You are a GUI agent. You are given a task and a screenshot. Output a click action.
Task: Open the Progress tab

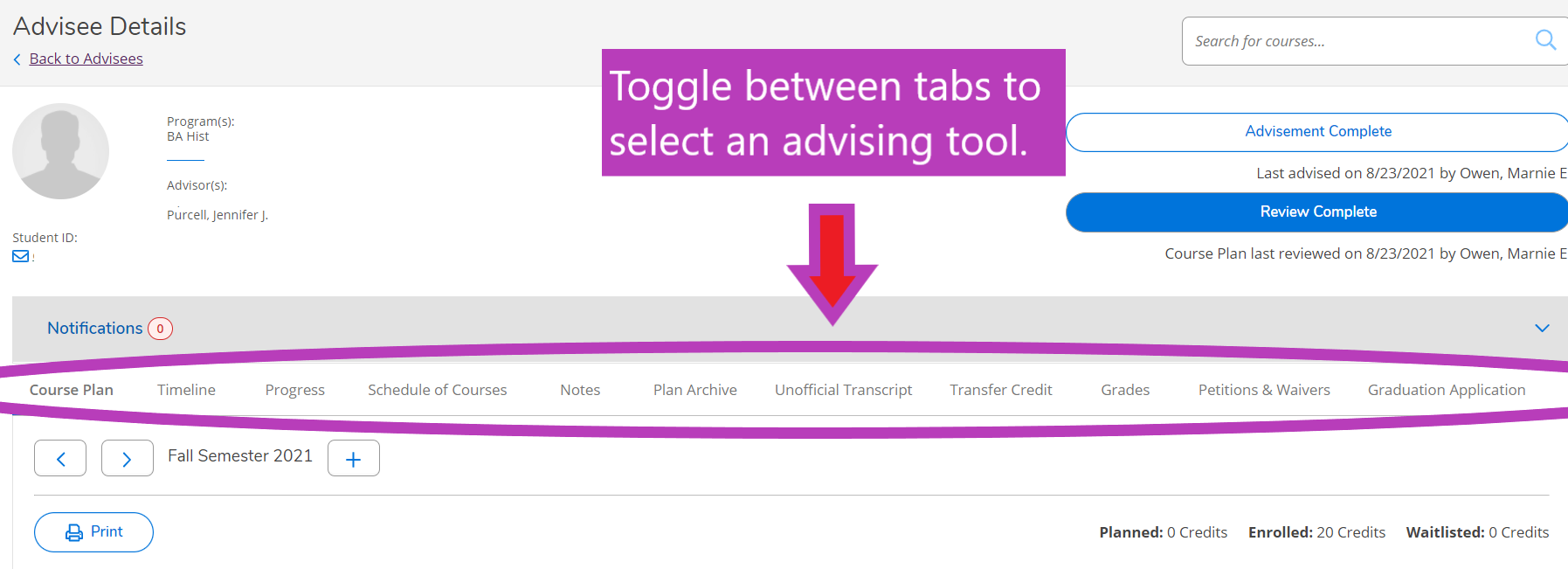tap(294, 390)
